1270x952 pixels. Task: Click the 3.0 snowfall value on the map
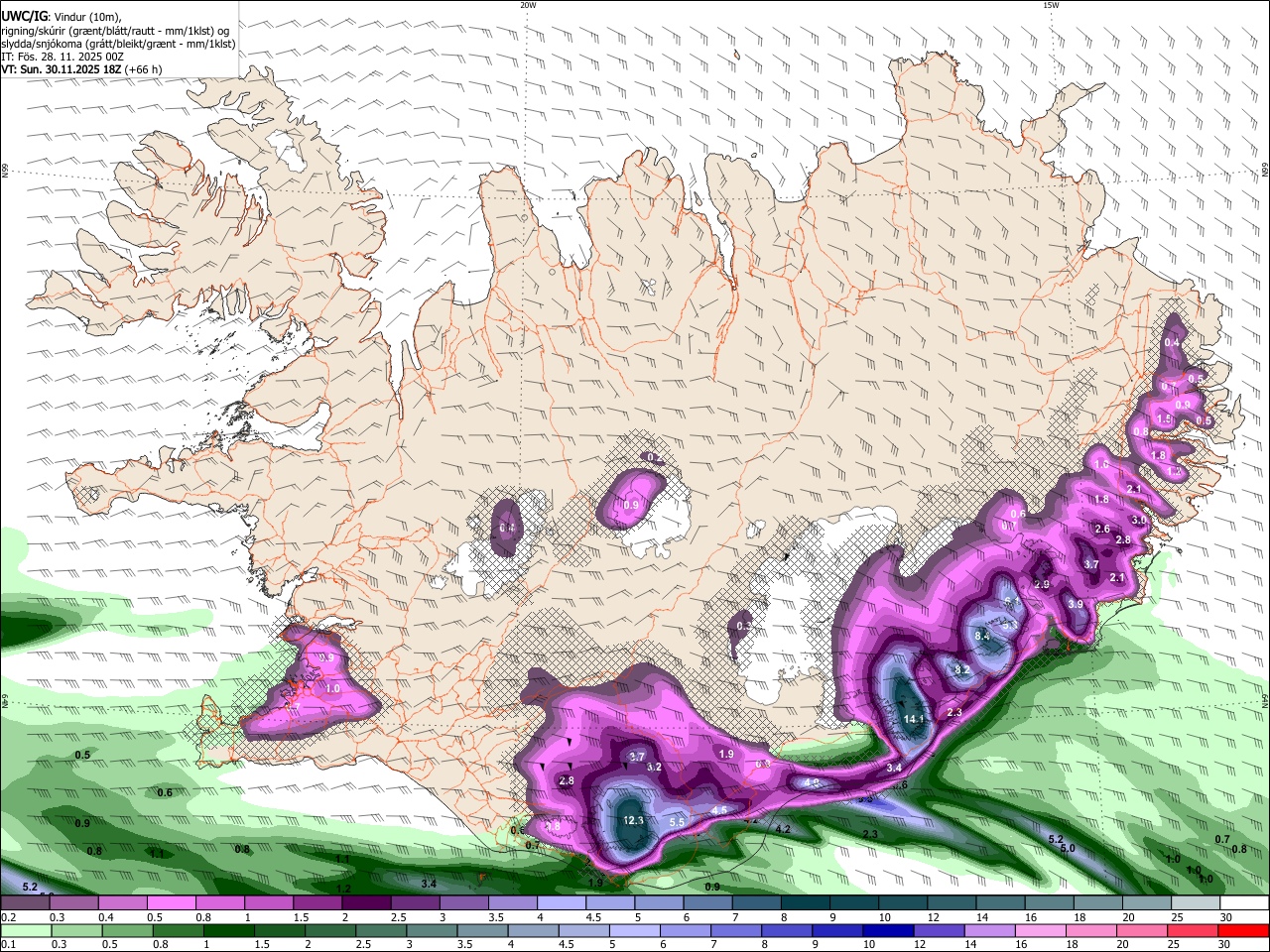pos(1139,520)
